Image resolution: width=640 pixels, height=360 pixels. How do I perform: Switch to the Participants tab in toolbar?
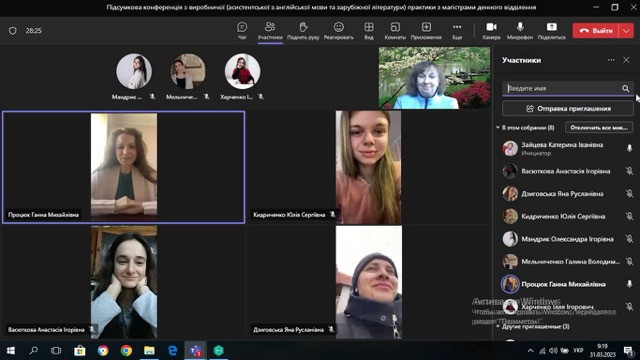270,31
